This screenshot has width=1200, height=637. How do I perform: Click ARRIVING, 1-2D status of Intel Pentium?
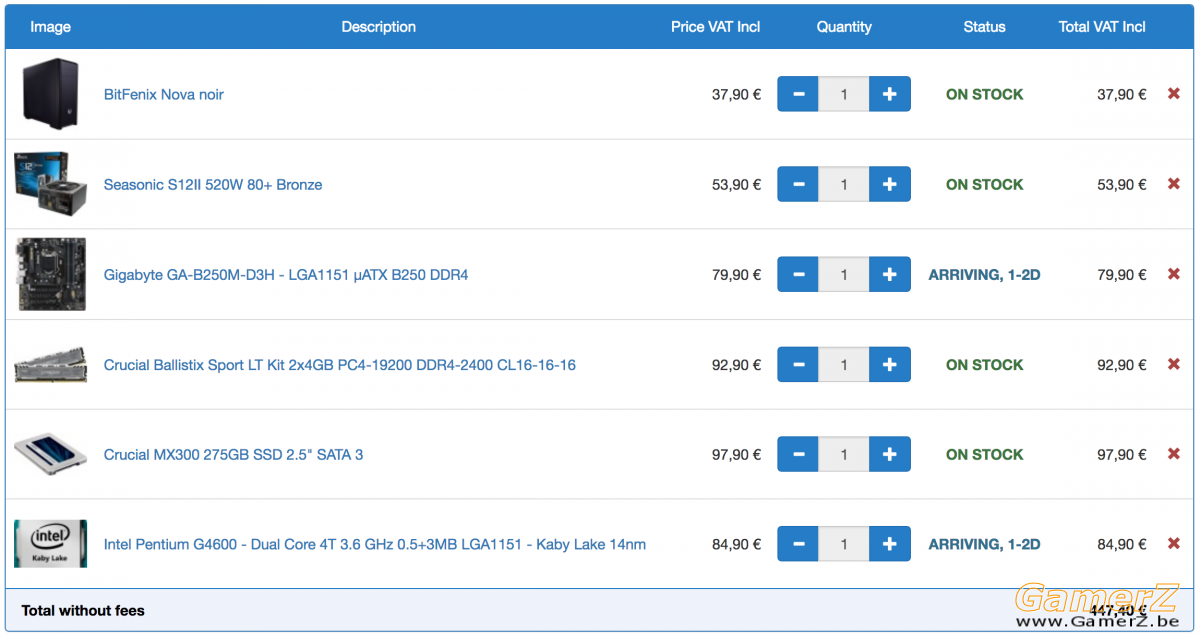pyautogui.click(x=985, y=544)
